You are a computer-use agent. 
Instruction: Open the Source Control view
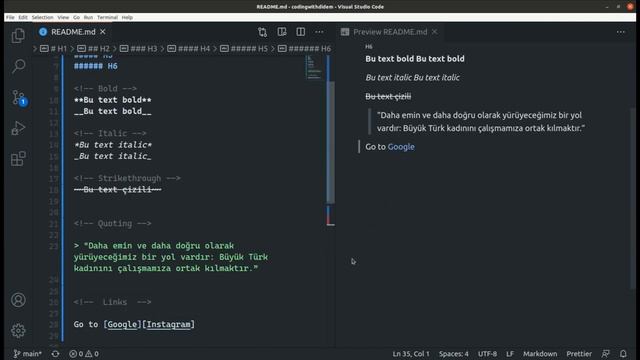[x=19, y=98]
